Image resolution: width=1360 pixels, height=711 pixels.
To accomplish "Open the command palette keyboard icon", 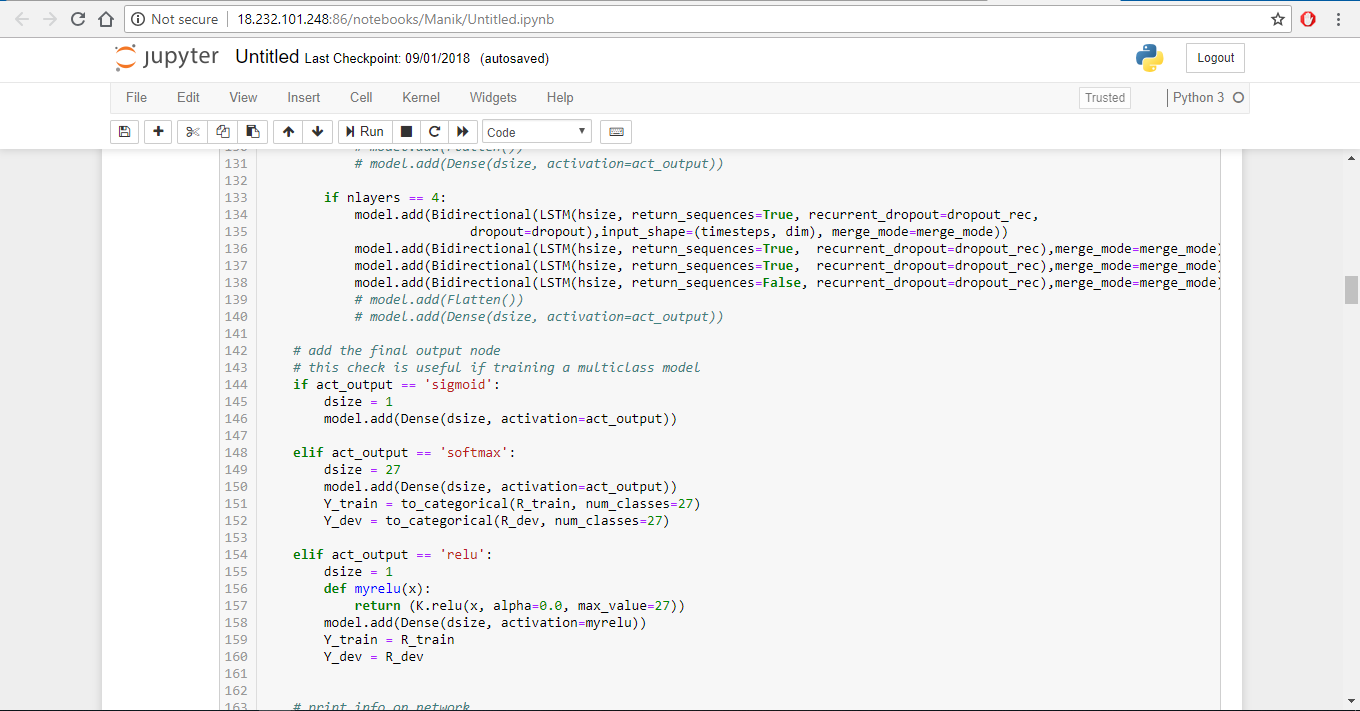I will (x=616, y=132).
